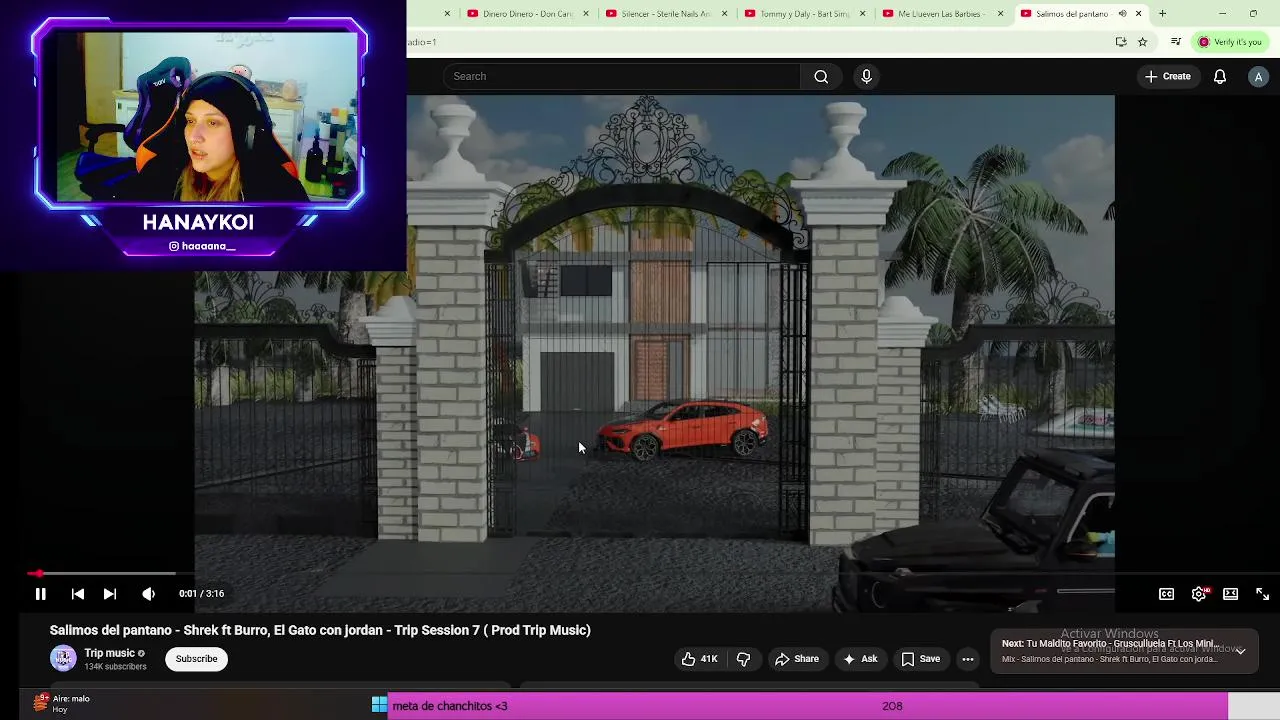Close the Silencer tab

coord(723,14)
